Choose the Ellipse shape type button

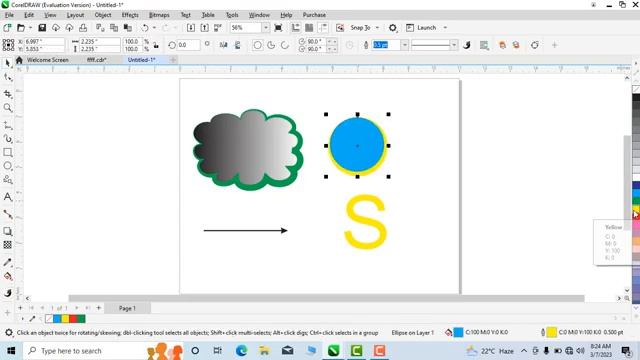pos(258,45)
